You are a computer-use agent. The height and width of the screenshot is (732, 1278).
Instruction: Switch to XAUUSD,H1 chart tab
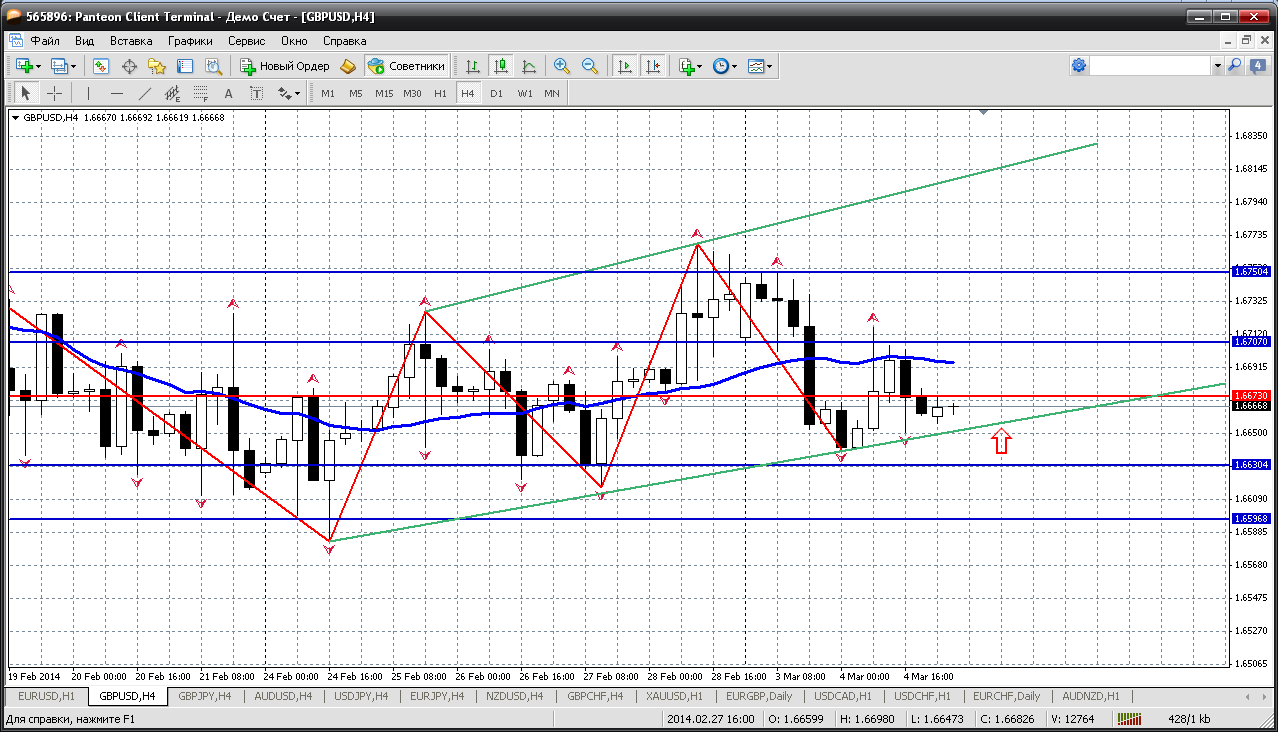click(x=675, y=696)
